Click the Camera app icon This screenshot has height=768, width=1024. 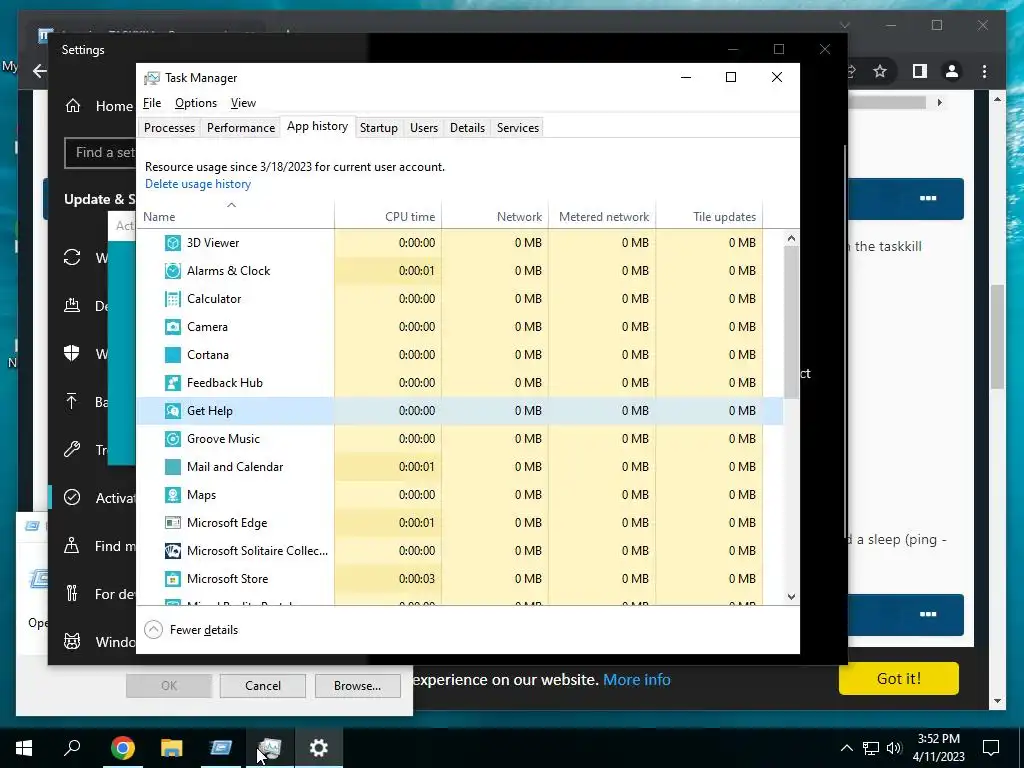(172, 327)
